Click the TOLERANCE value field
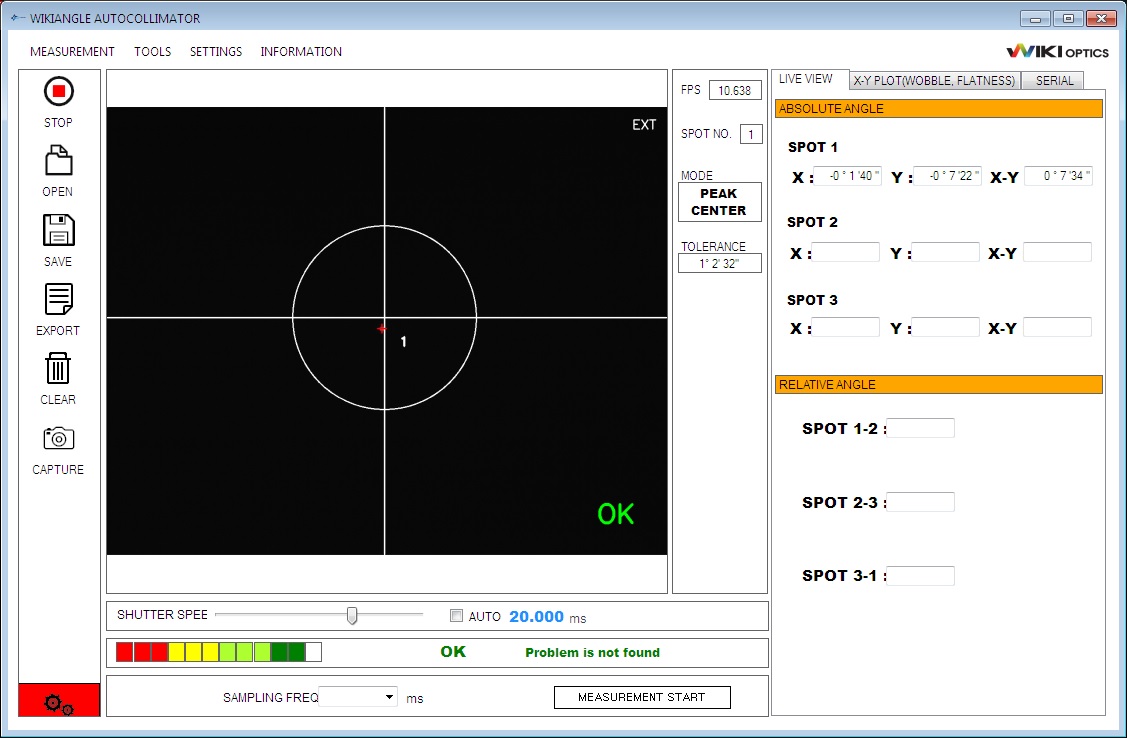This screenshot has height=738, width=1127. point(718,264)
